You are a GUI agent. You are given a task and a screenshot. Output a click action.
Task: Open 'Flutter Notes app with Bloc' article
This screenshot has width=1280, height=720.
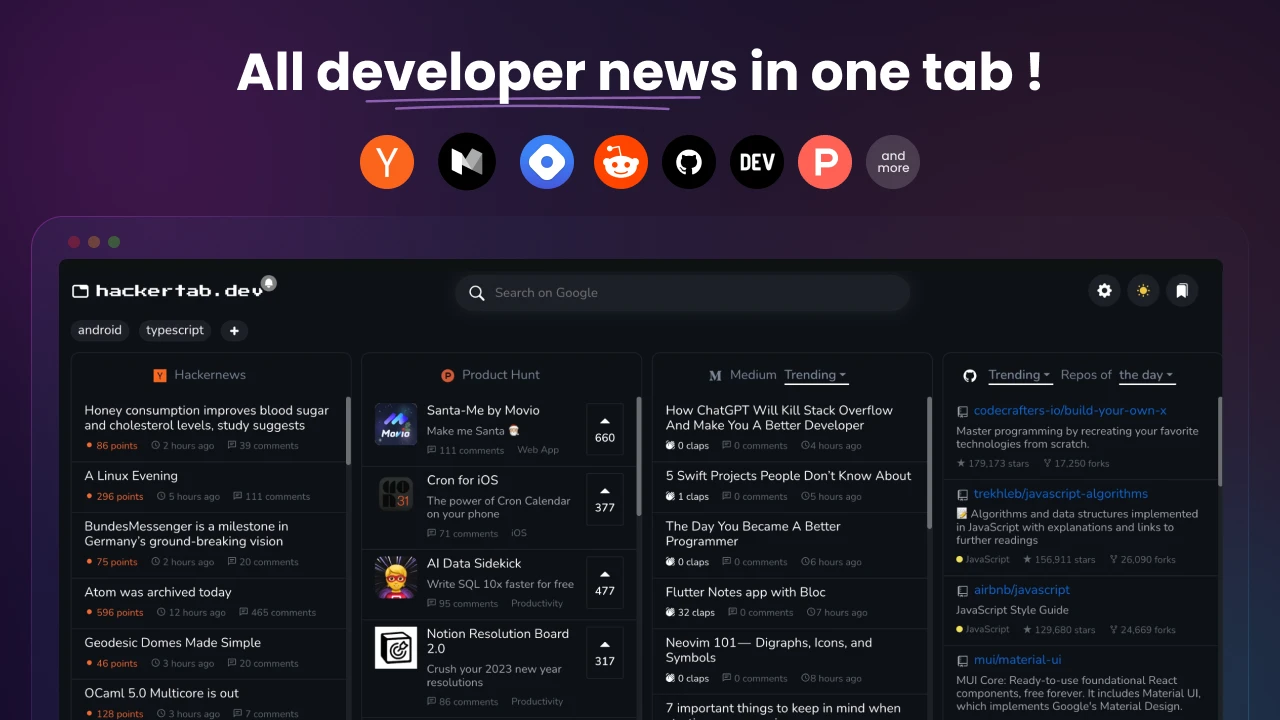pyautogui.click(x=746, y=592)
